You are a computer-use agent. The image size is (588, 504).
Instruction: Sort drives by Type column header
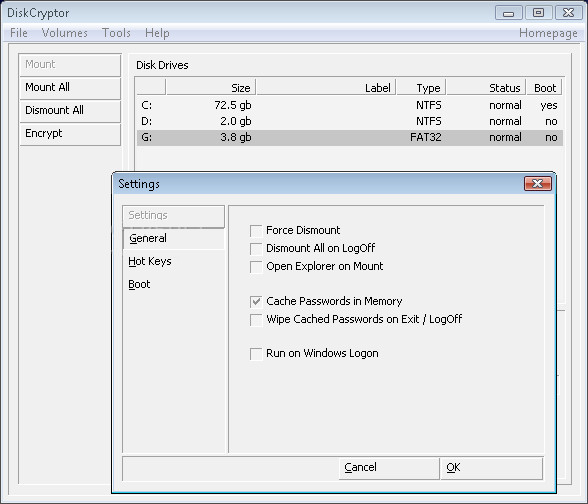point(421,88)
